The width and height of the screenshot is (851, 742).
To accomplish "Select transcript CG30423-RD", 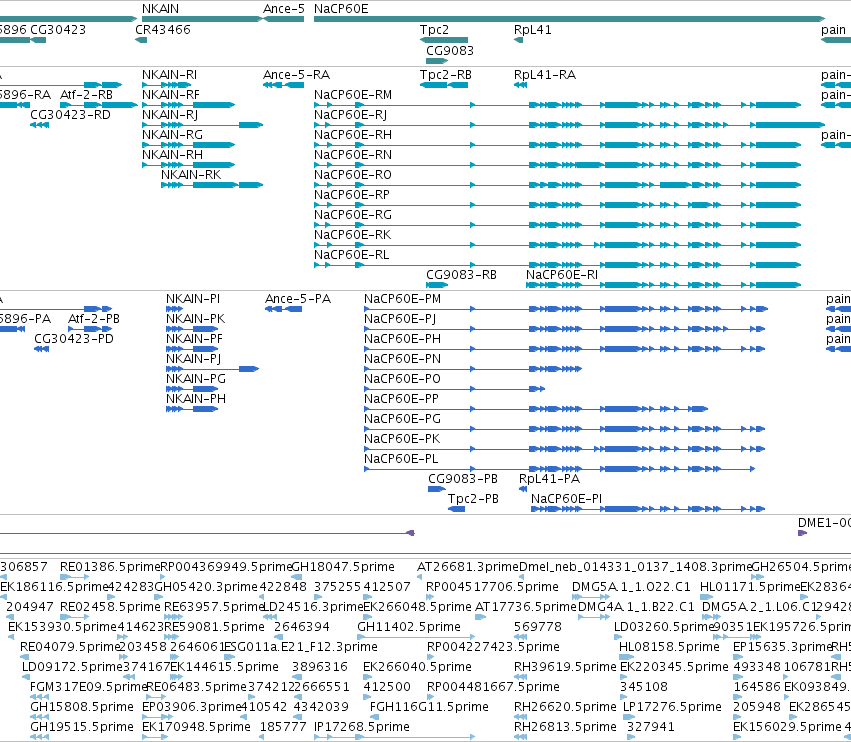I will tap(70, 115).
